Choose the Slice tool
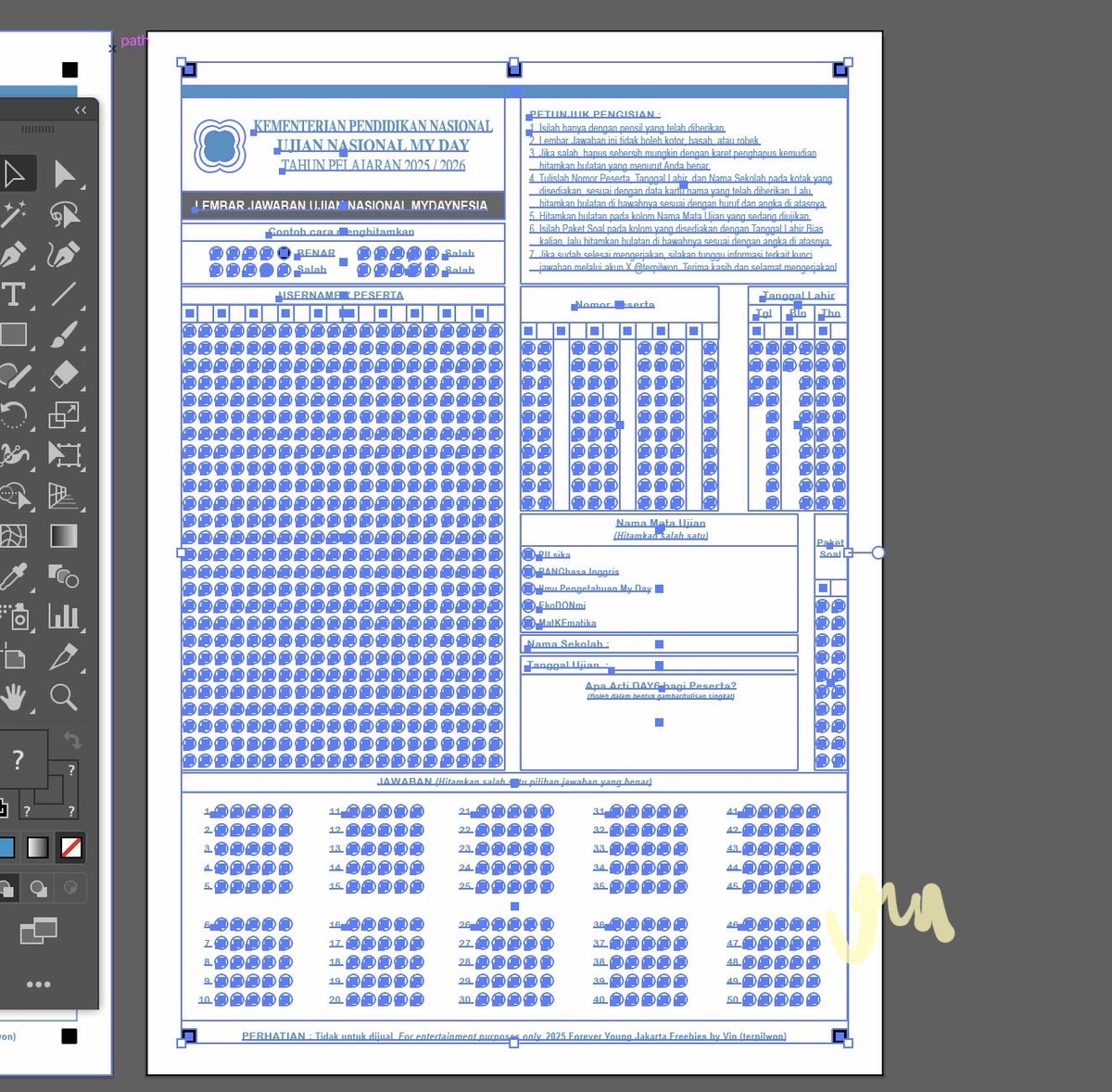 coord(65,657)
